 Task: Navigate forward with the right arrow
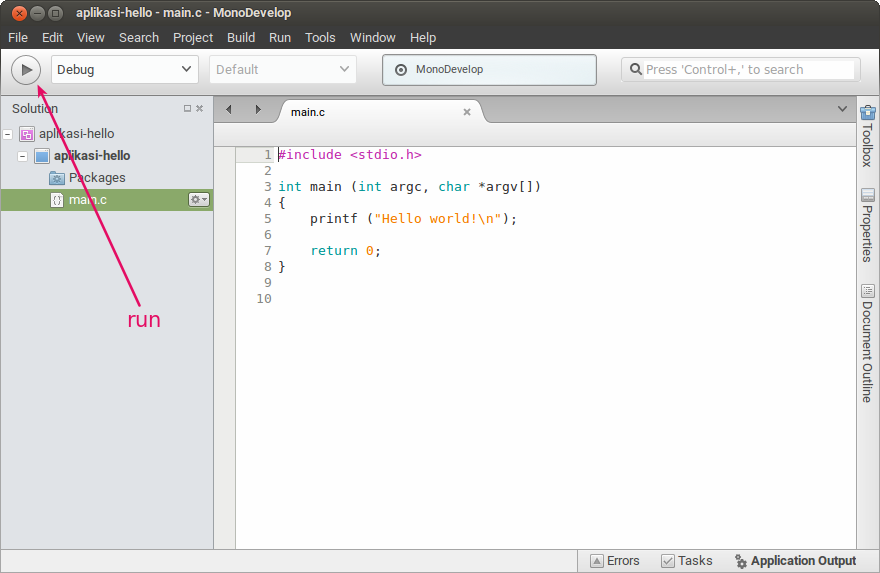click(258, 109)
